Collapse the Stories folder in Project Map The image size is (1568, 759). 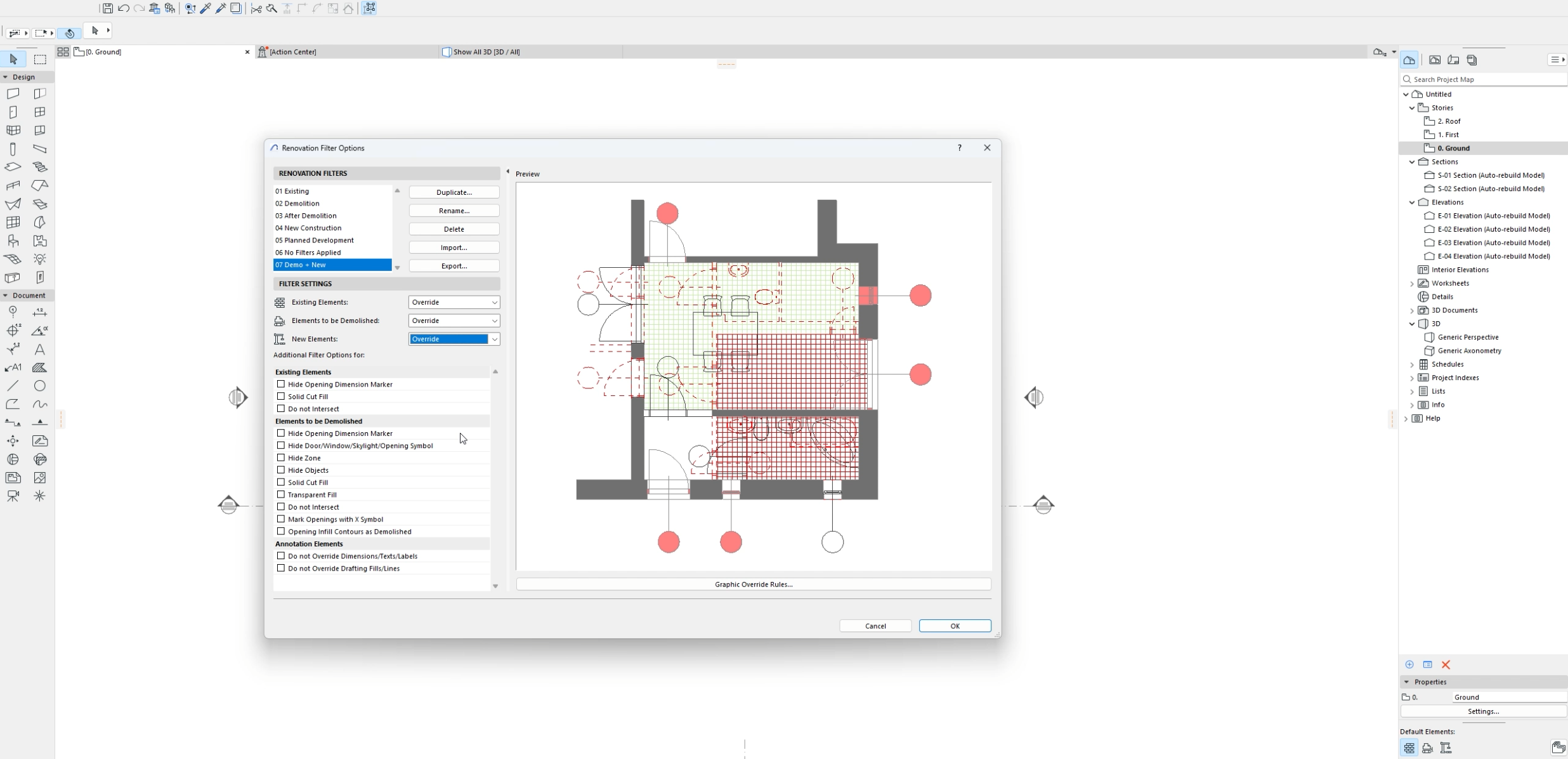pyautogui.click(x=1413, y=108)
